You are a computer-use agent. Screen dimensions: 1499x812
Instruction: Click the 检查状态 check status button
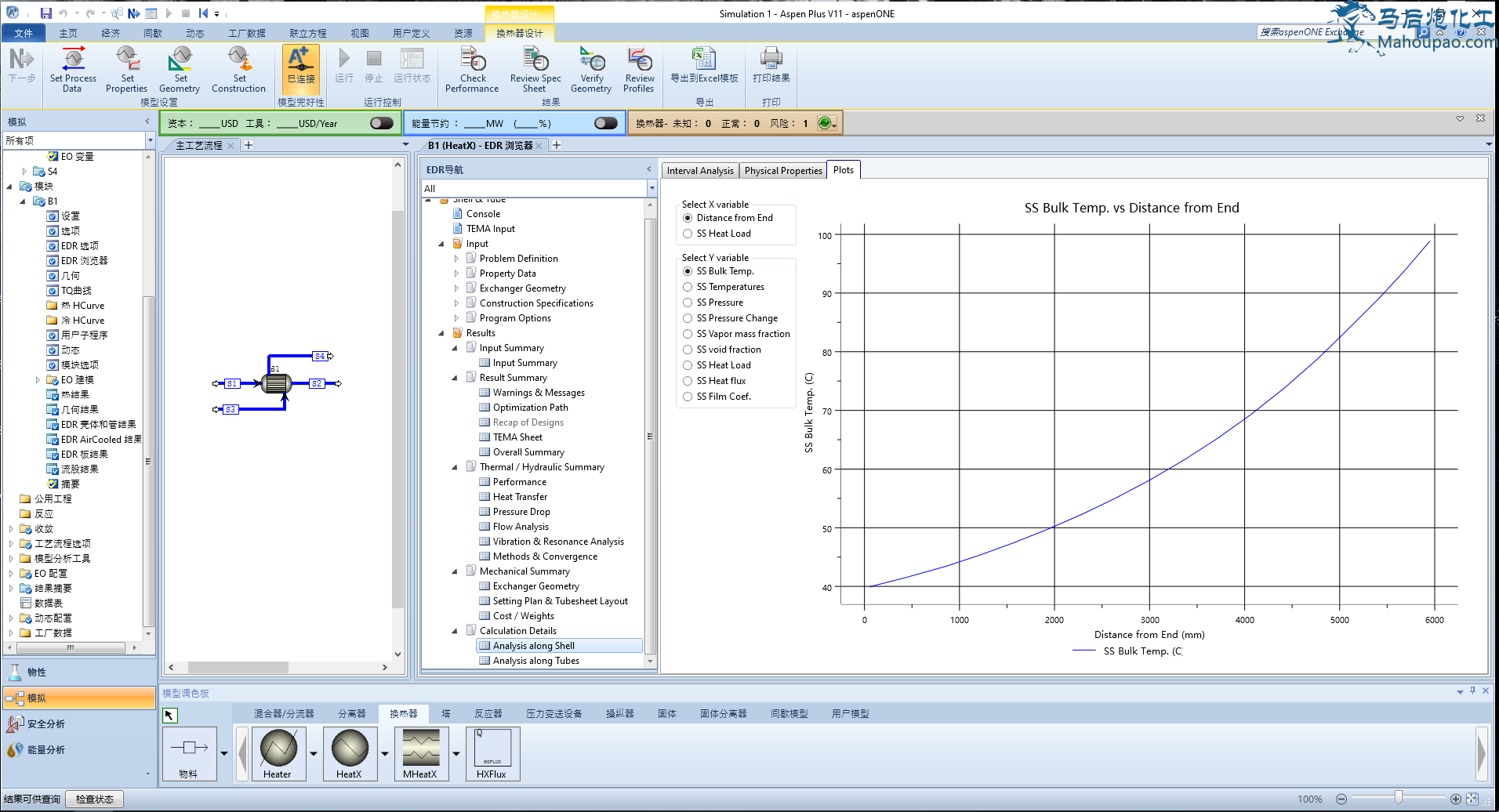pyautogui.click(x=95, y=799)
